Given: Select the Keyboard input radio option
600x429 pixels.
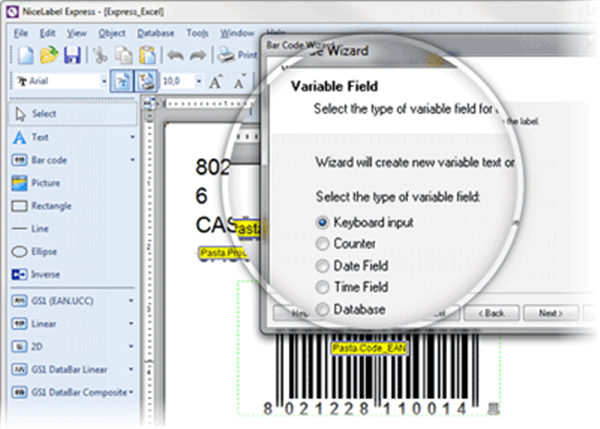Looking at the screenshot, I should click(322, 222).
